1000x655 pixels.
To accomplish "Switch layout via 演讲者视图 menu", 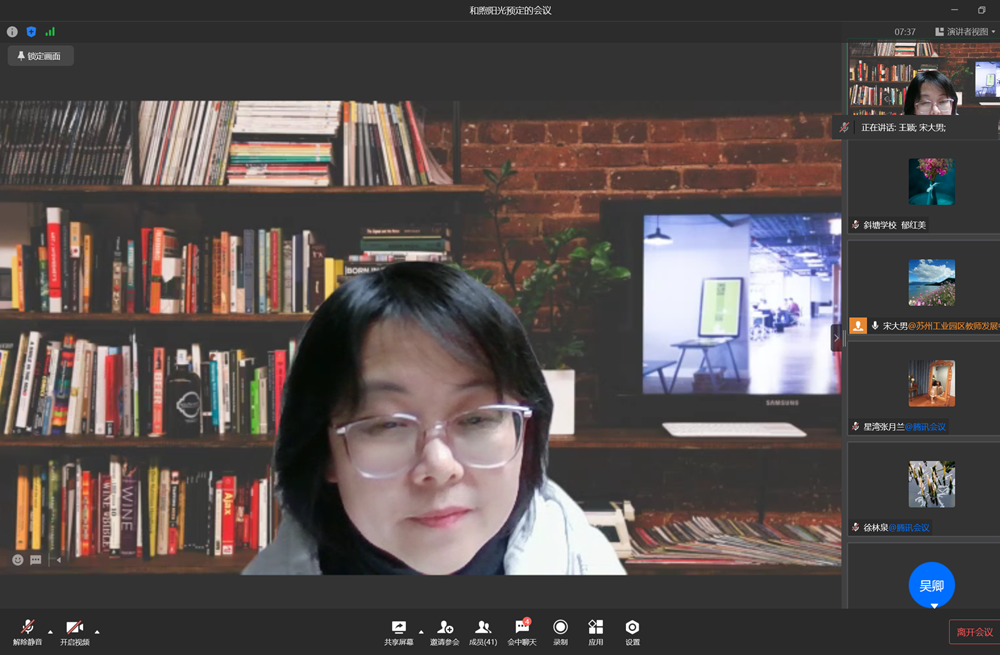I will (965, 32).
